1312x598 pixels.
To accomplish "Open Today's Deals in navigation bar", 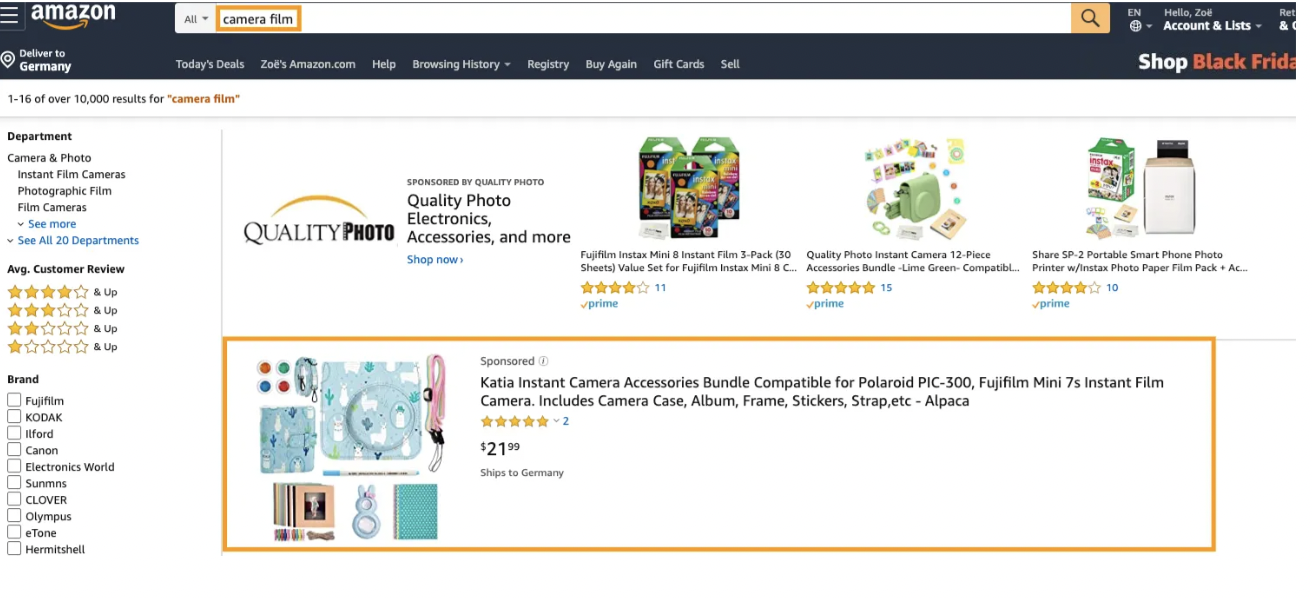I will (210, 64).
